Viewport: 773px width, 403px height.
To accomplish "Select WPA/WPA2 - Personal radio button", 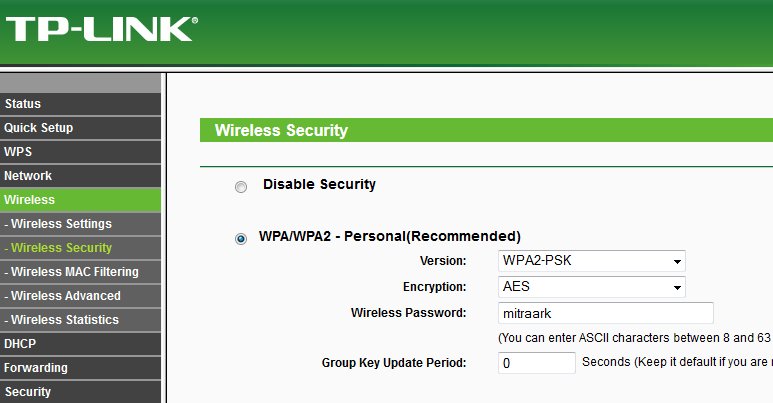I will (240, 238).
